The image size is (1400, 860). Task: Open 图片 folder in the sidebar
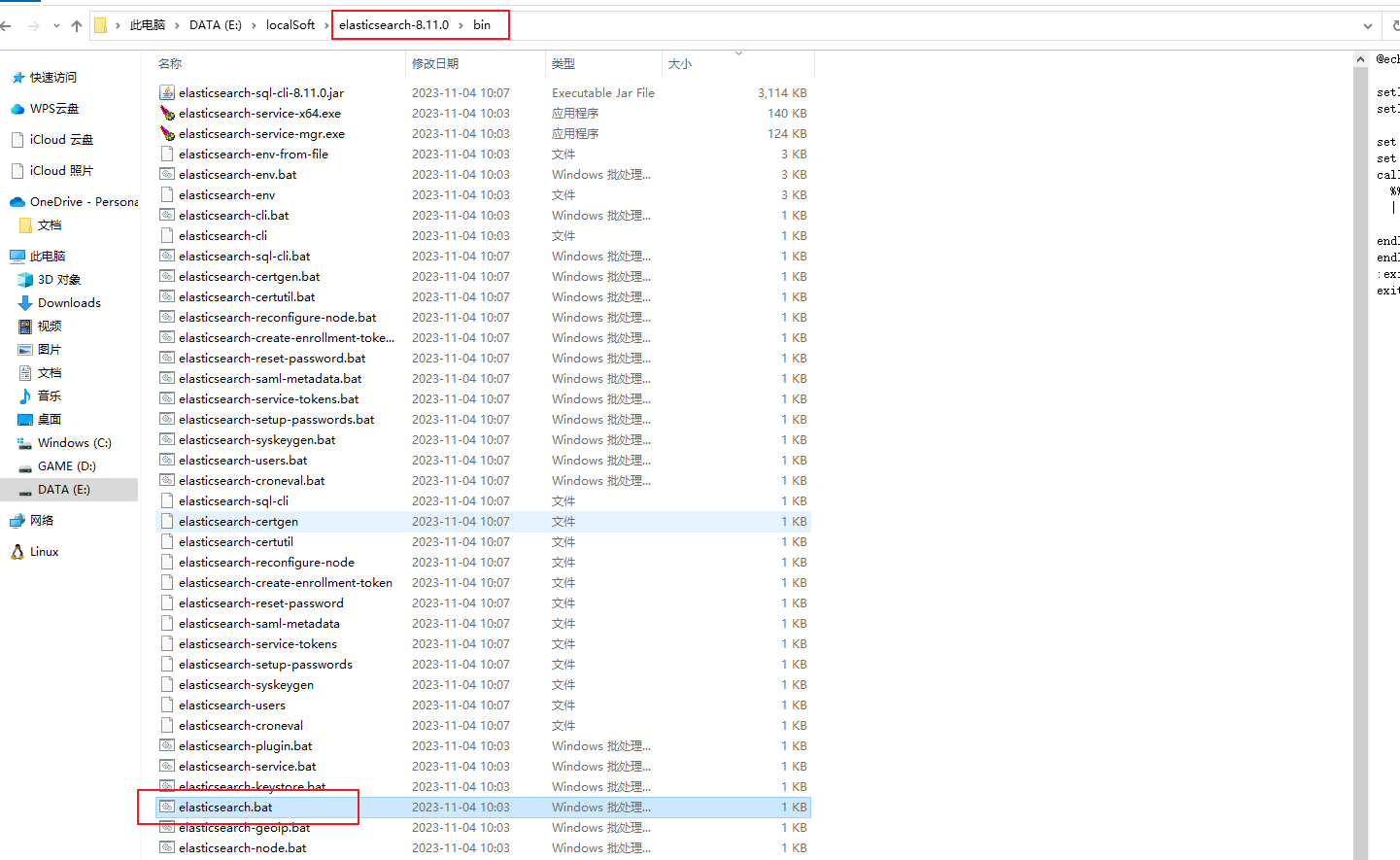[50, 350]
